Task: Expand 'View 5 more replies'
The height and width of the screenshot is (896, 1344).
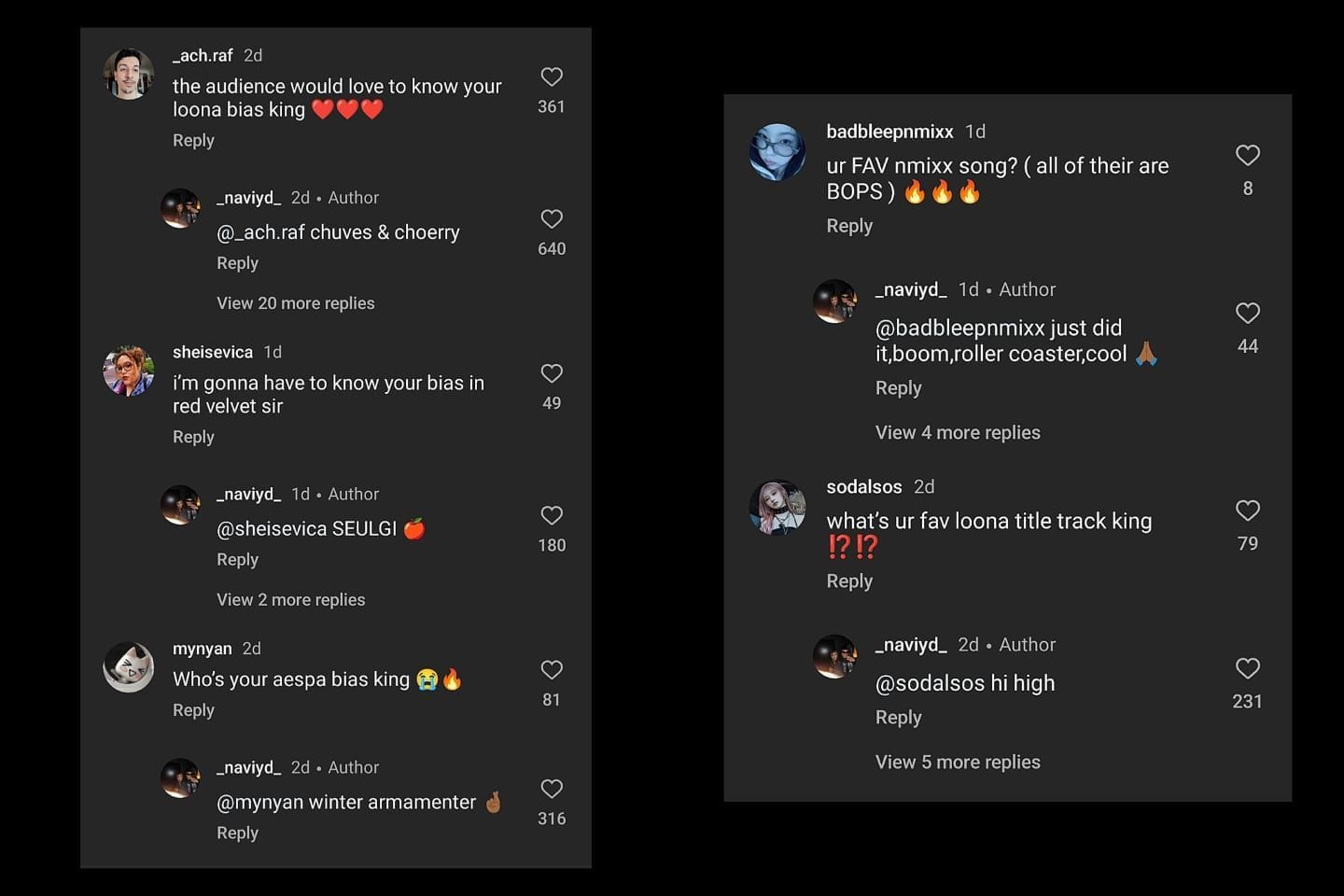Action: tap(958, 762)
